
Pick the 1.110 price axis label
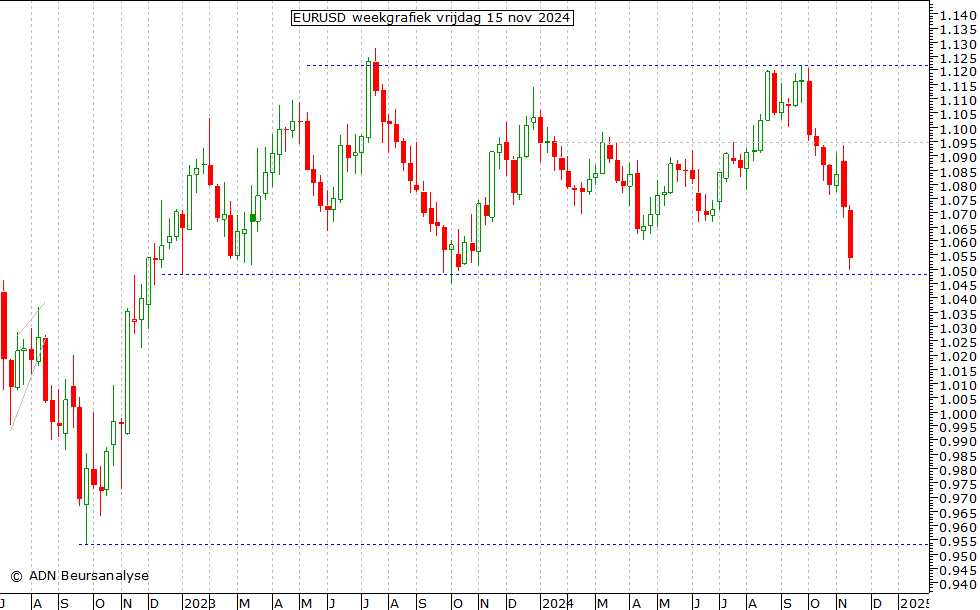tap(958, 101)
